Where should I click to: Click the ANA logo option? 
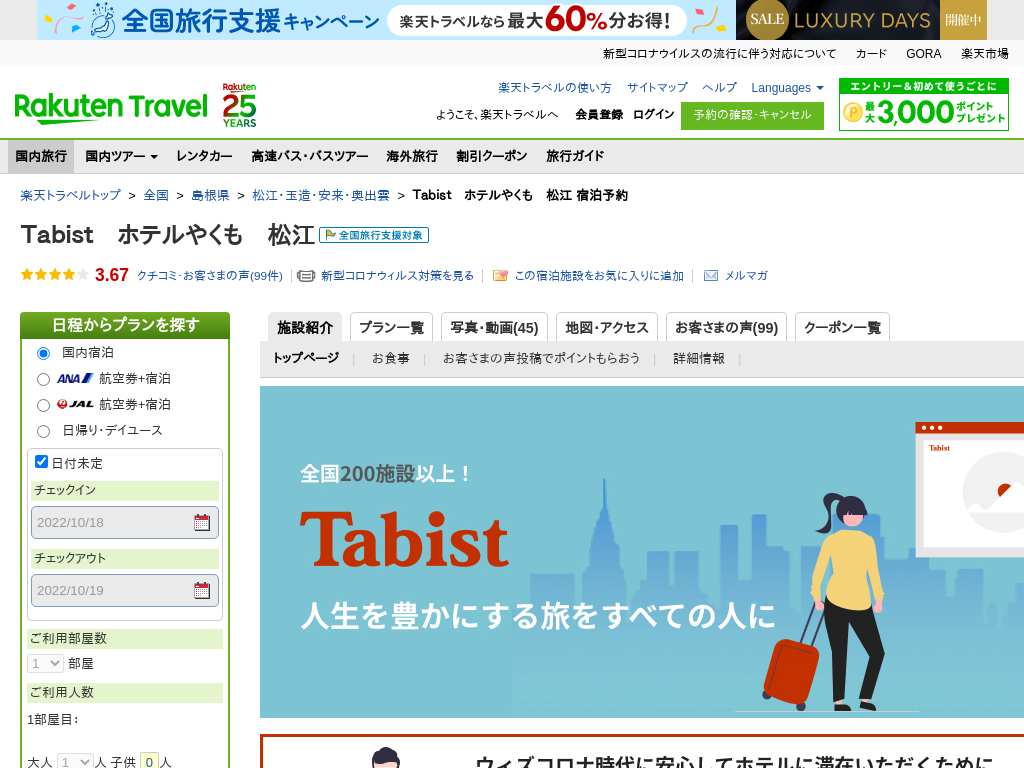pos(75,378)
